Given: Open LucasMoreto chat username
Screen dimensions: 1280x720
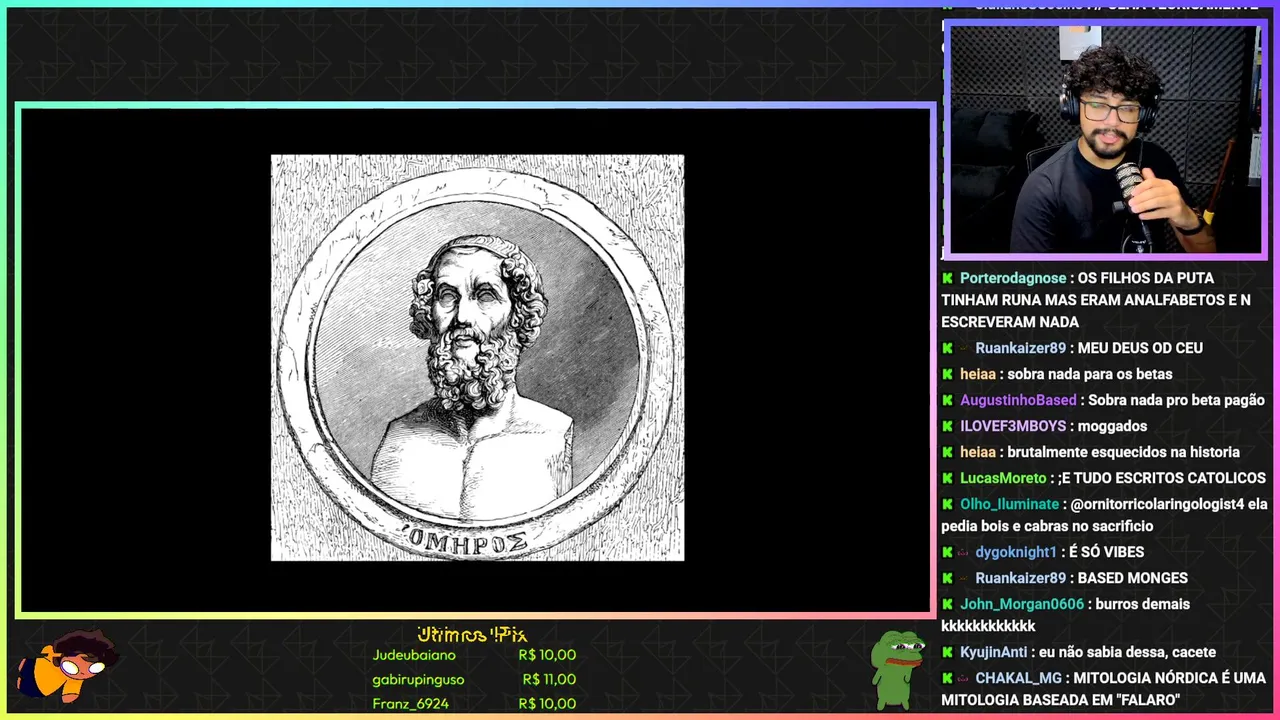Looking at the screenshot, I should (x=1003, y=478).
